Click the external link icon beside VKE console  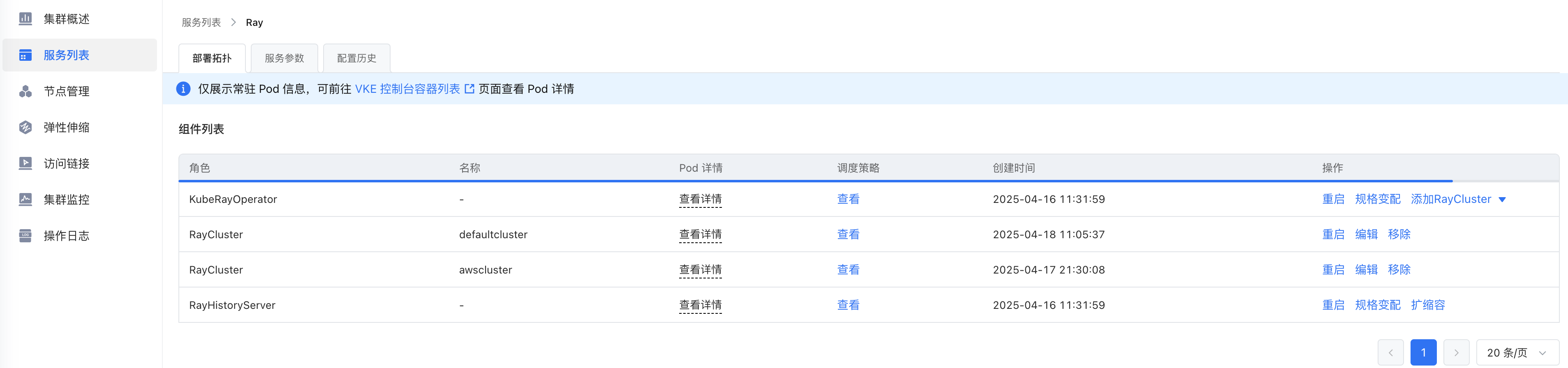click(x=469, y=89)
